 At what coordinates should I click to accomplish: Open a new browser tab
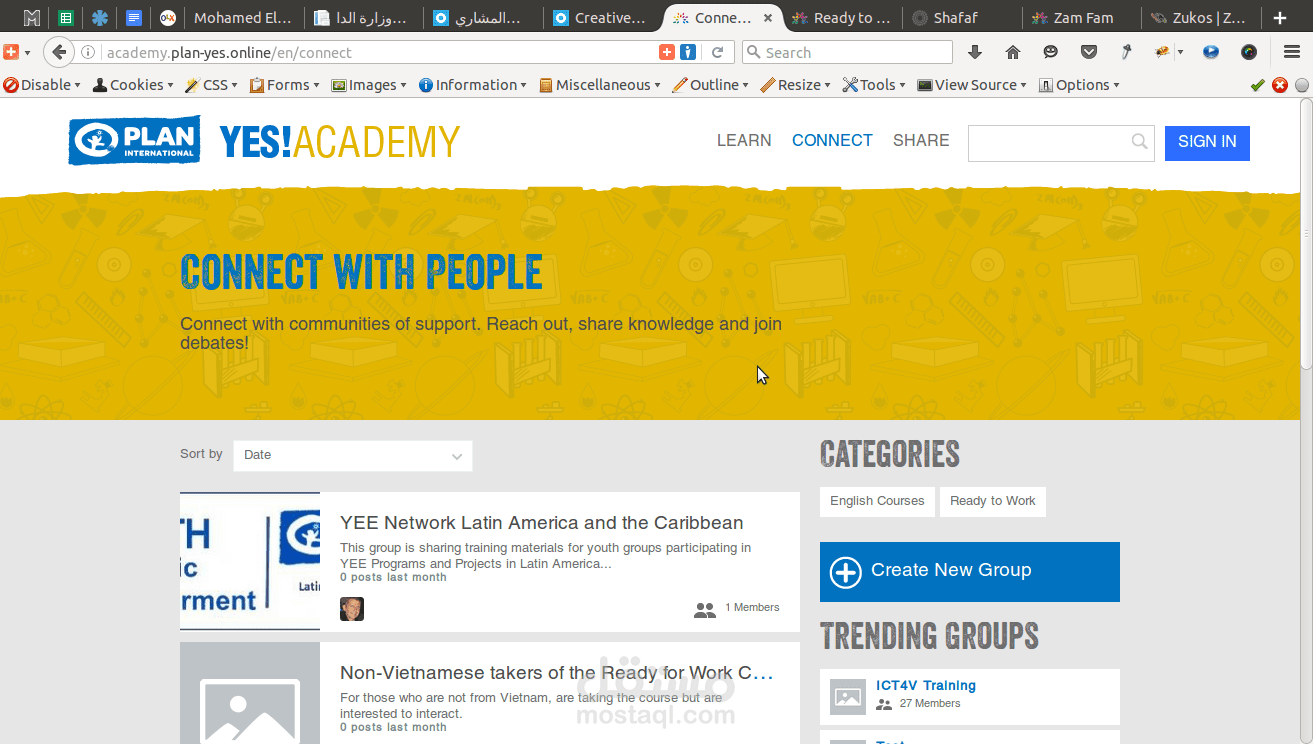pos(1280,18)
